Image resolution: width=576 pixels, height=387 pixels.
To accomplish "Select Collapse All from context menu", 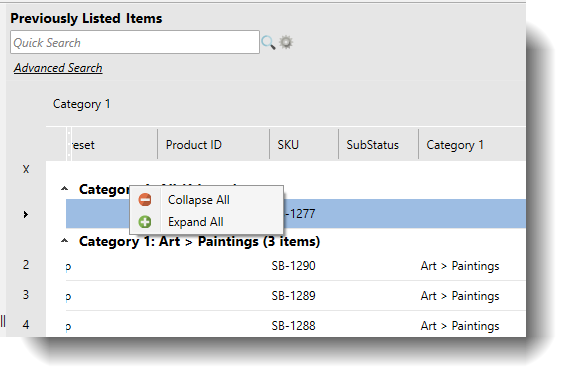I will click(199, 200).
